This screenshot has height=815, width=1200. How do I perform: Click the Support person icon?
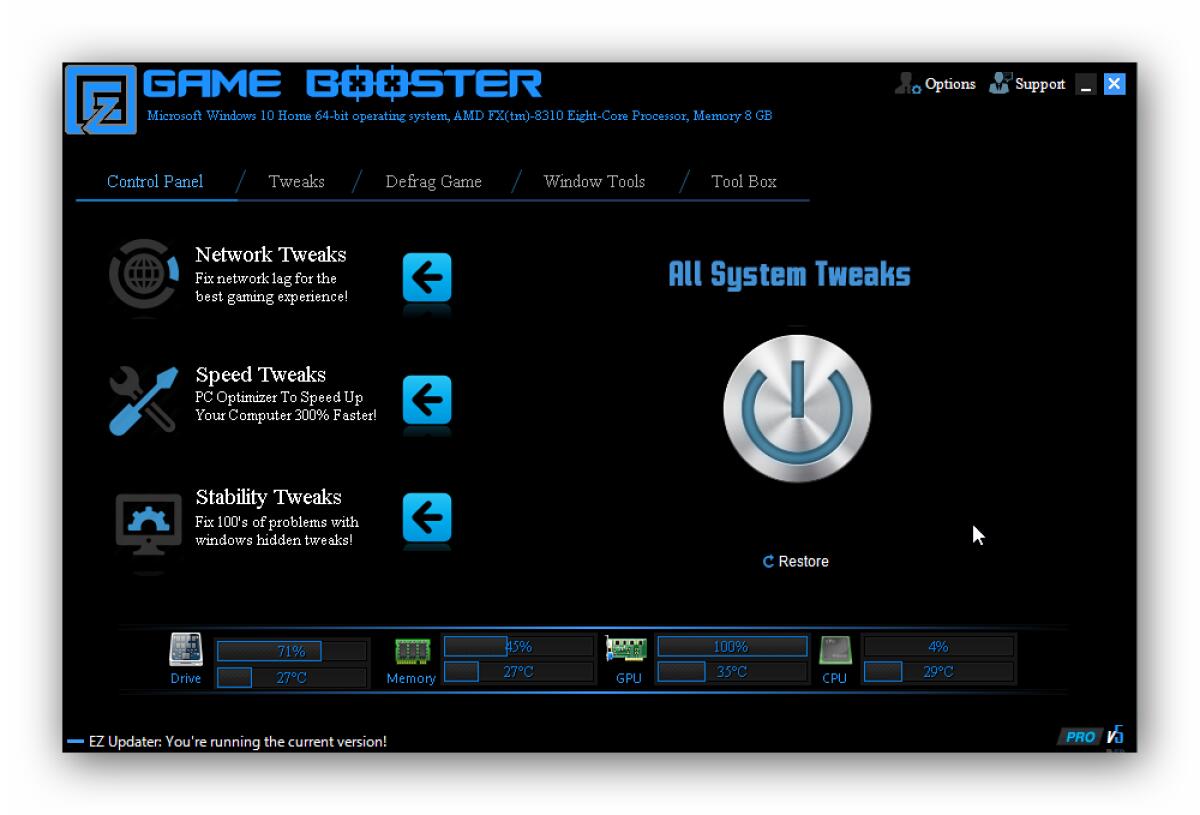click(999, 83)
